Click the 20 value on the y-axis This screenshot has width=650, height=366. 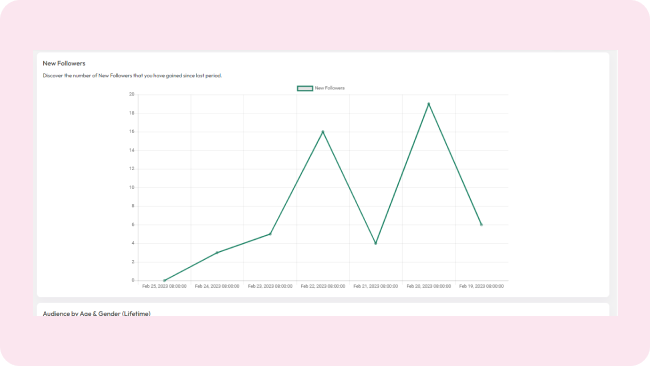click(132, 95)
